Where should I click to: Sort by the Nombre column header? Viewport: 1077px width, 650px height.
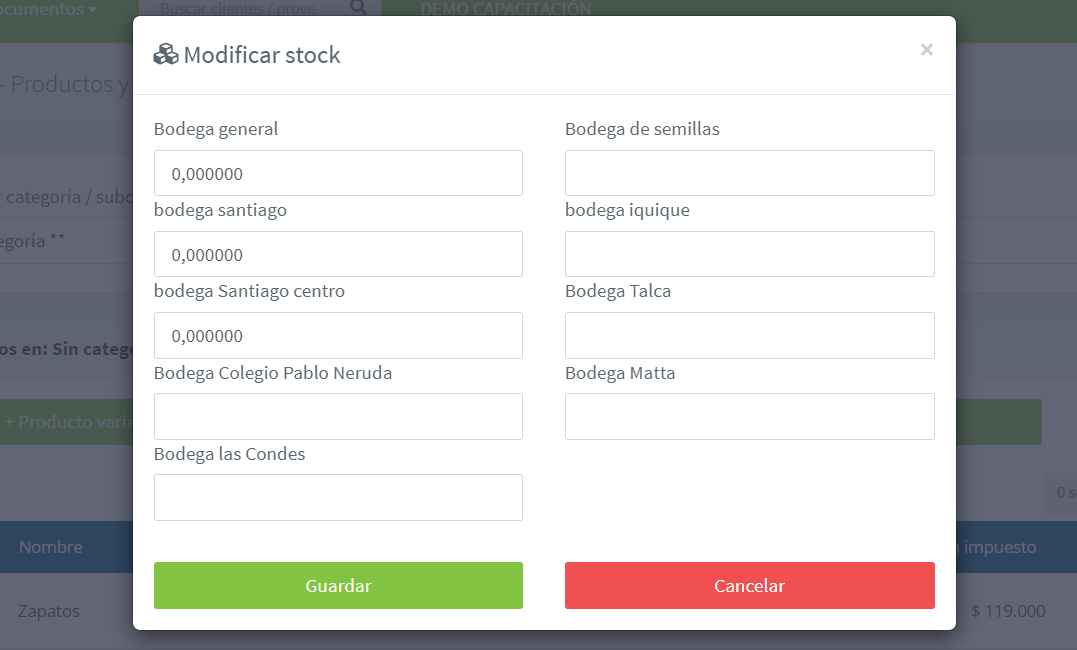coord(51,547)
